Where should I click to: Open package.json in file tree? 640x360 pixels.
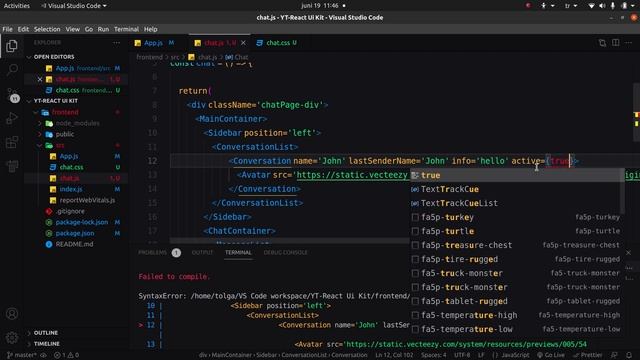pyautogui.click(x=75, y=233)
